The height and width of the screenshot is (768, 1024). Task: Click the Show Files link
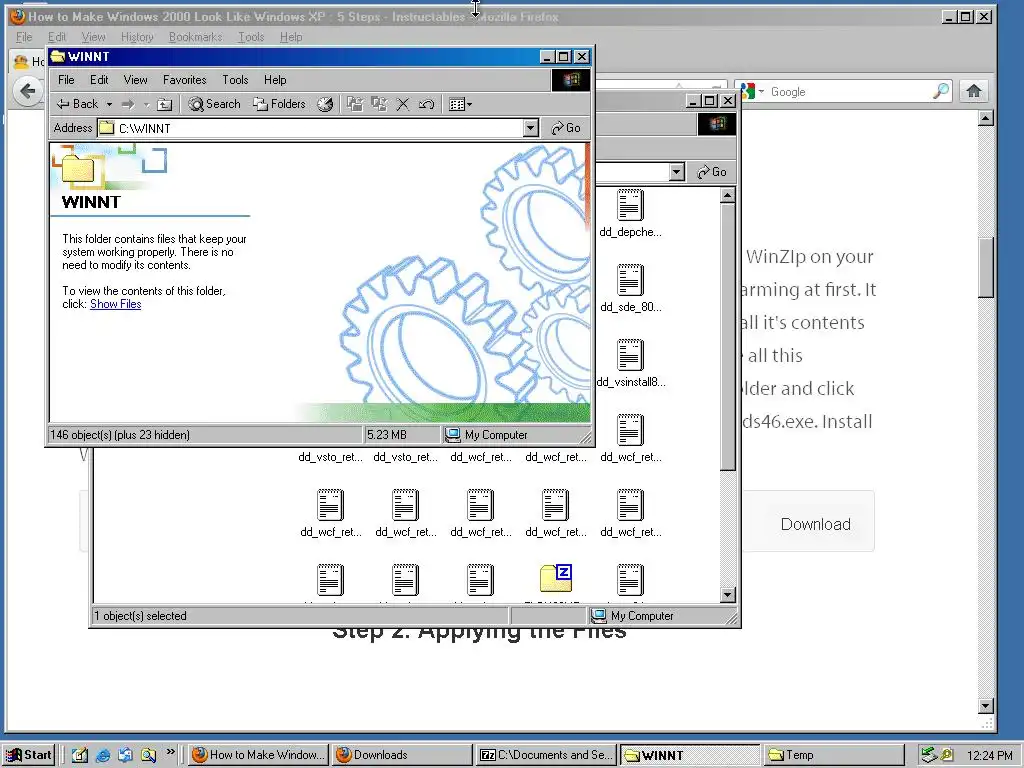(x=116, y=304)
